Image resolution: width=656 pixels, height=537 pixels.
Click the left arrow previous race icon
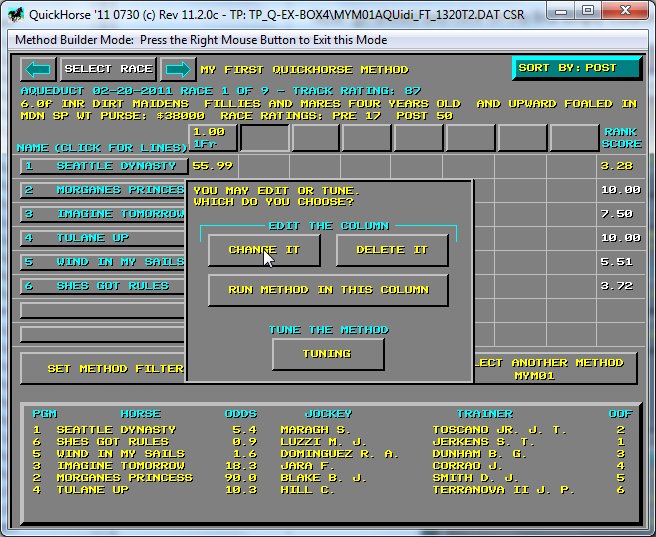pyautogui.click(x=39, y=69)
